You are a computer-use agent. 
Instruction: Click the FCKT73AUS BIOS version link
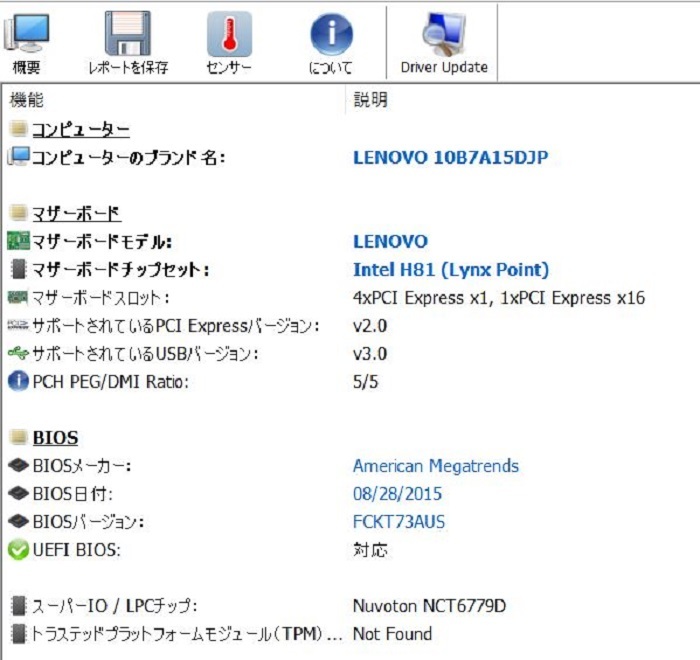[399, 522]
